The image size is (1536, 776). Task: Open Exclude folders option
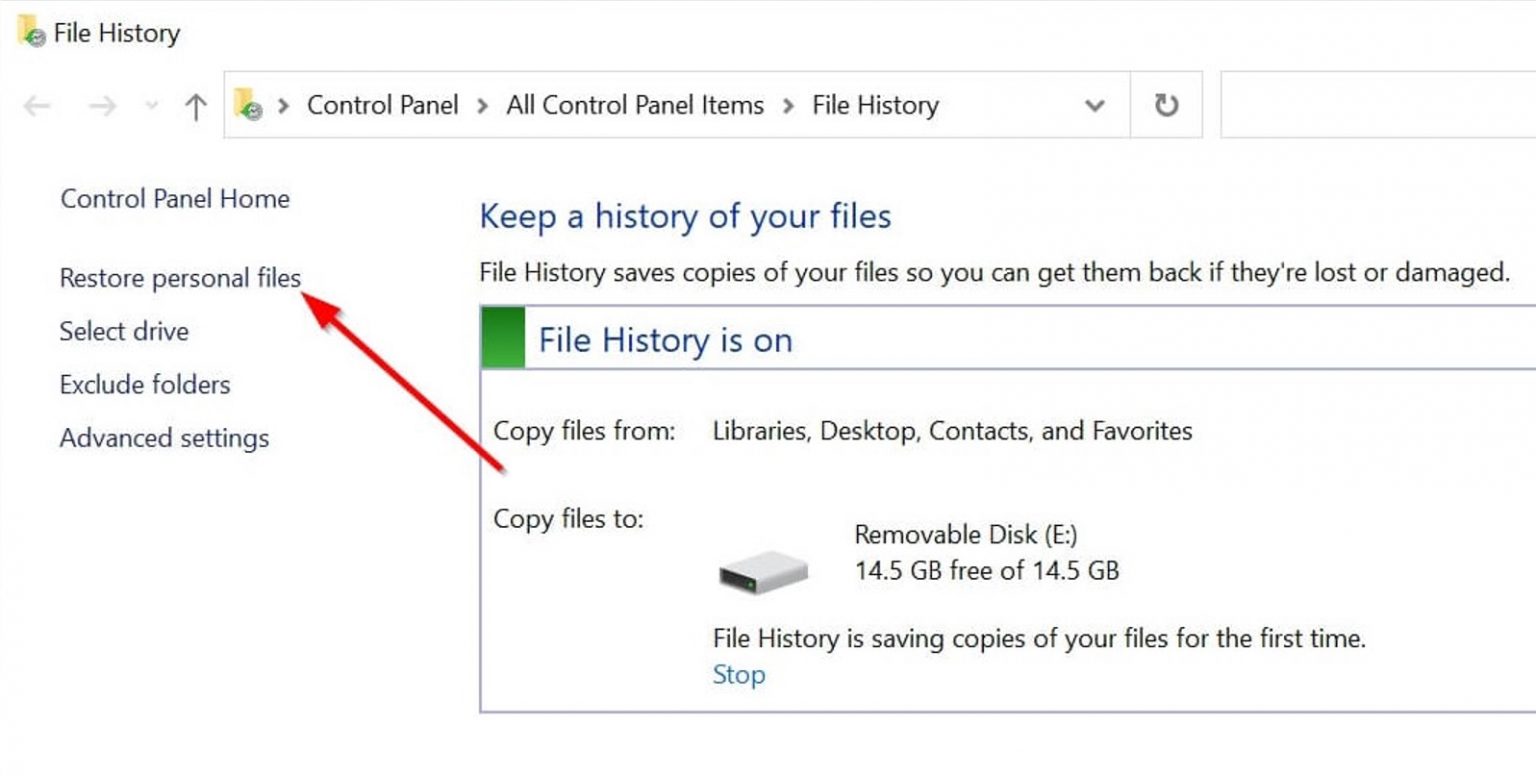pos(145,384)
